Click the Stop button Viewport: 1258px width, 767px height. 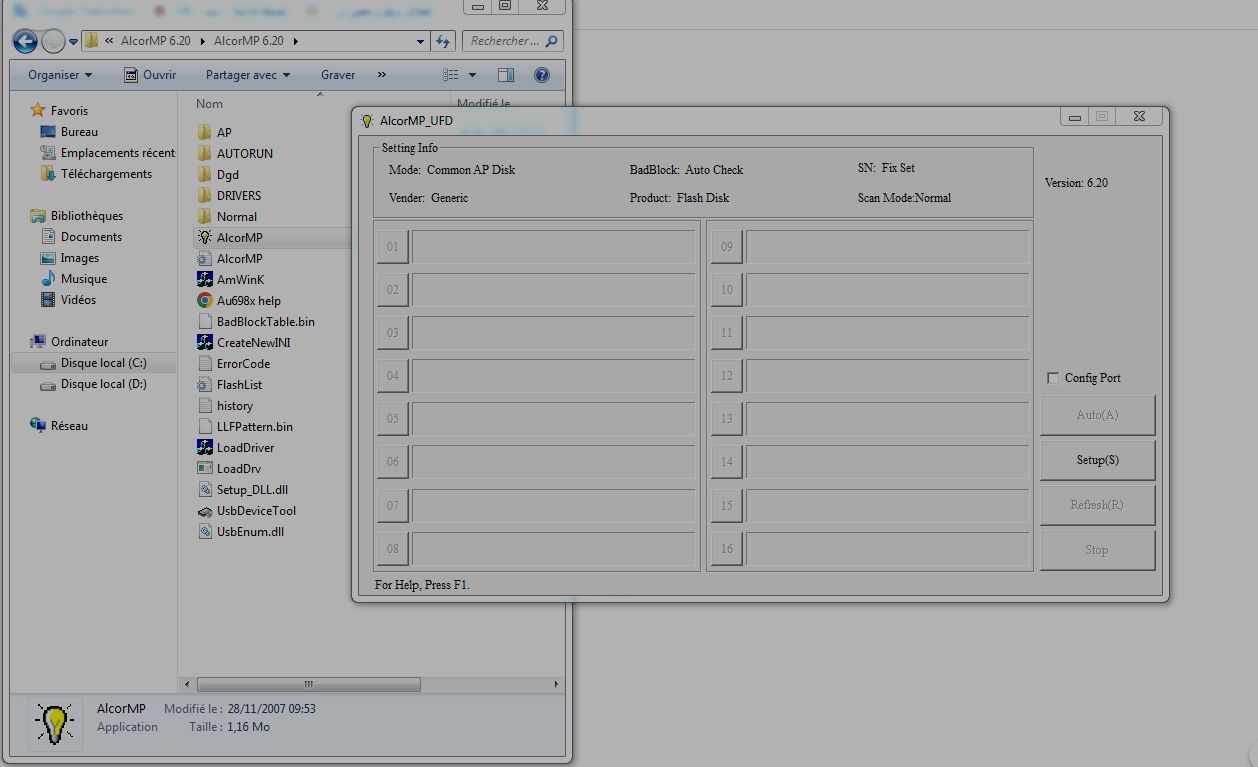[x=1097, y=550]
